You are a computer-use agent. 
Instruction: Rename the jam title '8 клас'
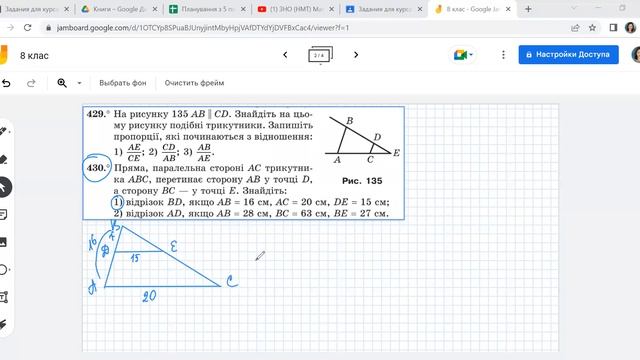(x=34, y=56)
